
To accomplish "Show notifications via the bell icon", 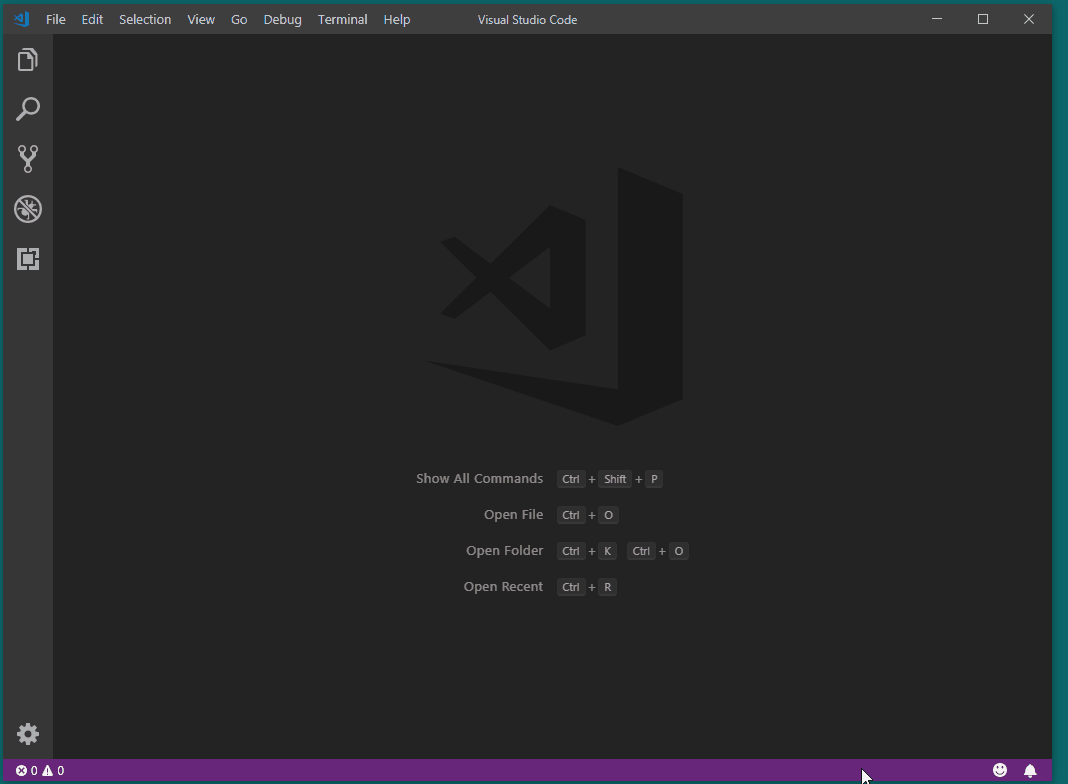I will click(1031, 770).
